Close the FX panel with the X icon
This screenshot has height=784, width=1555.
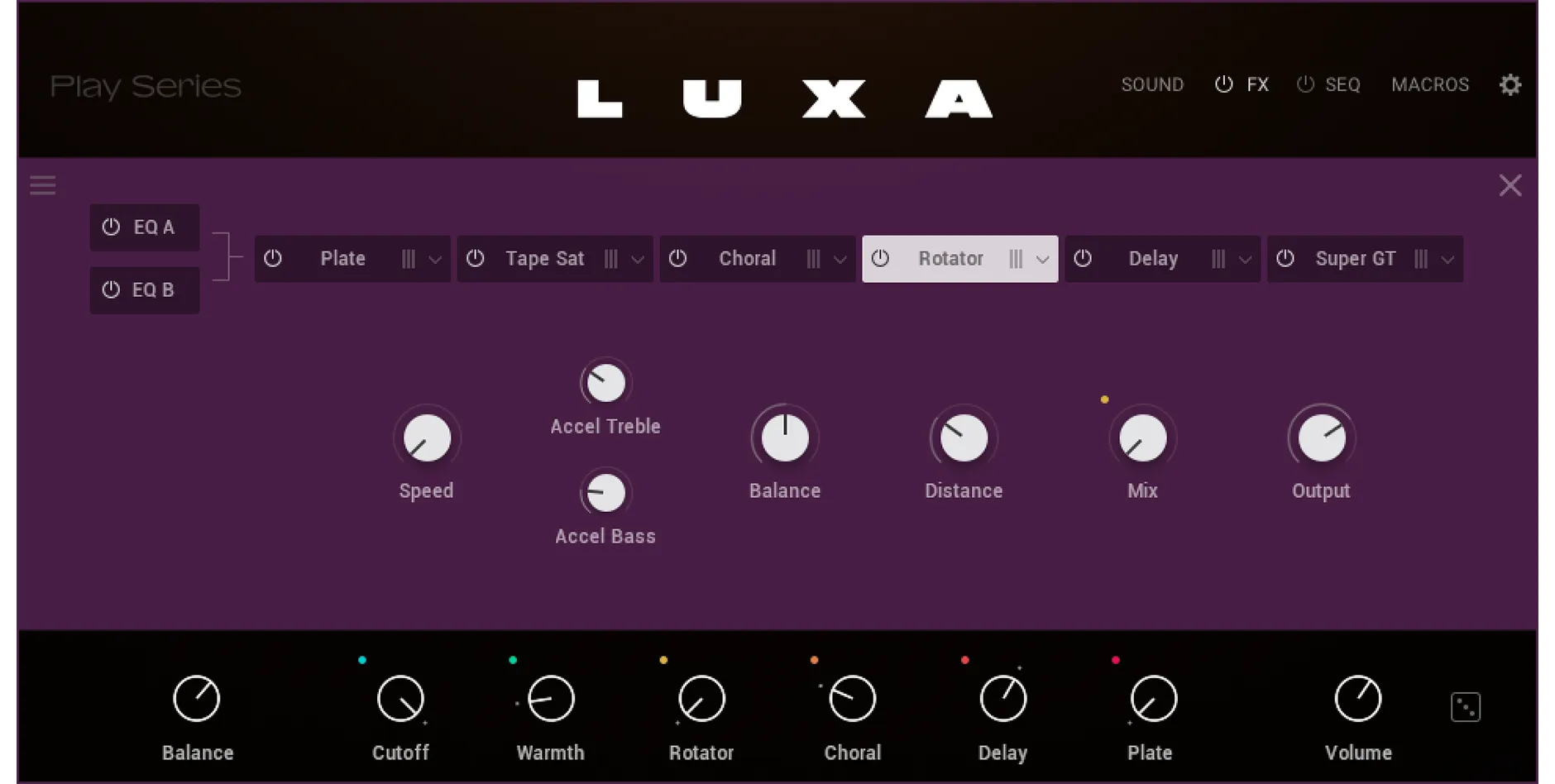1512,184
